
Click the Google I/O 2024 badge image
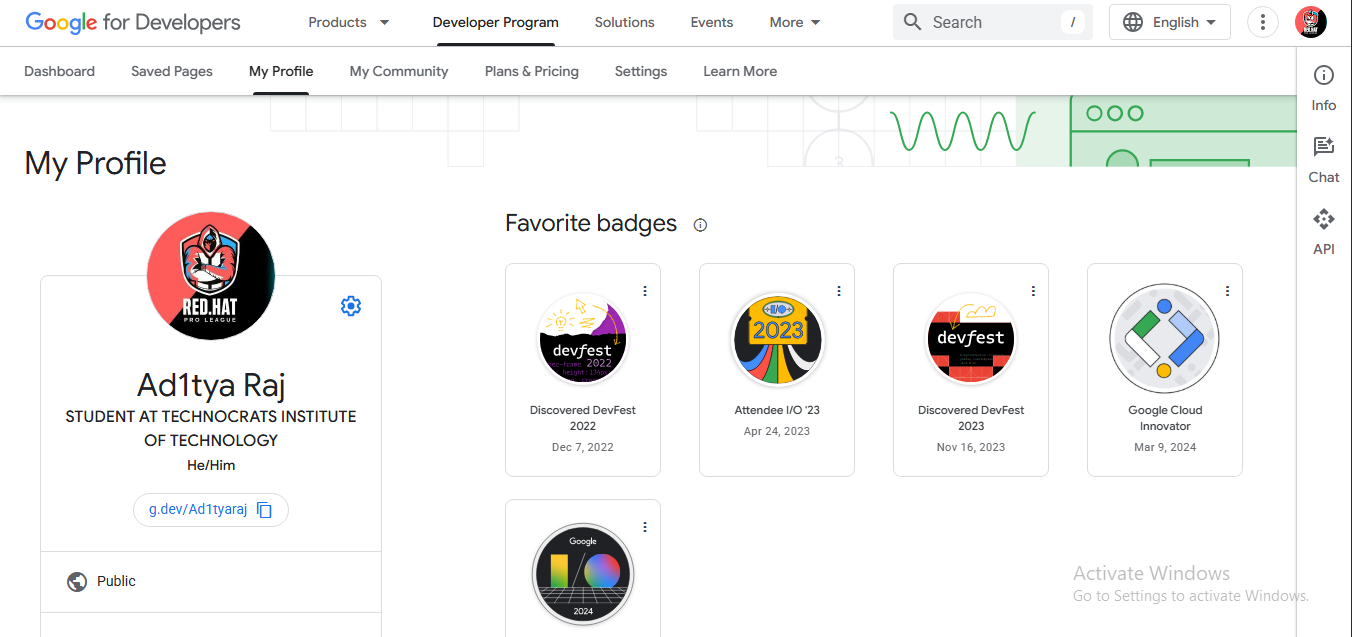click(583, 574)
